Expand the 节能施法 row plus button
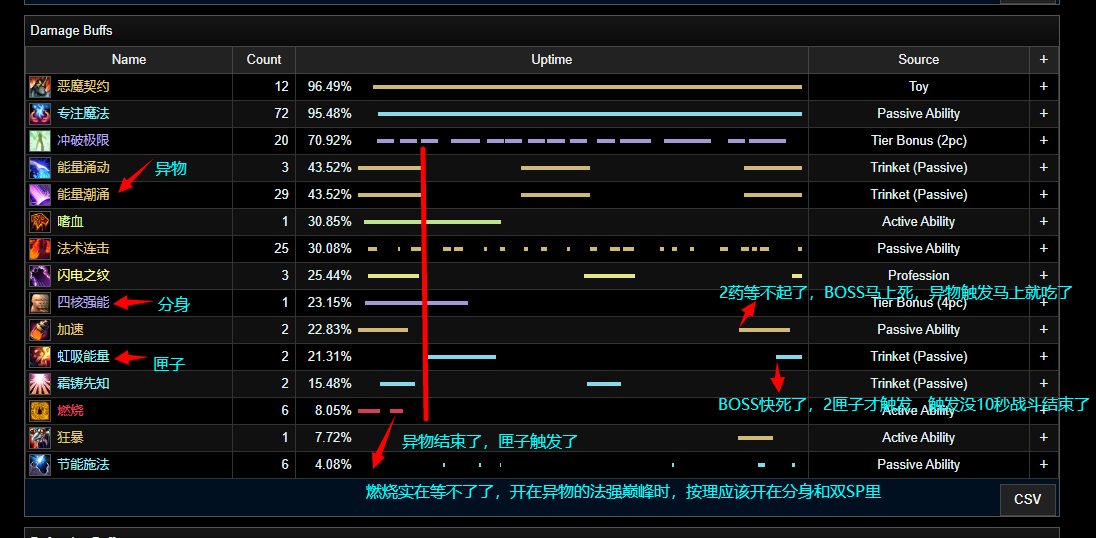1096x538 pixels. tap(1043, 465)
